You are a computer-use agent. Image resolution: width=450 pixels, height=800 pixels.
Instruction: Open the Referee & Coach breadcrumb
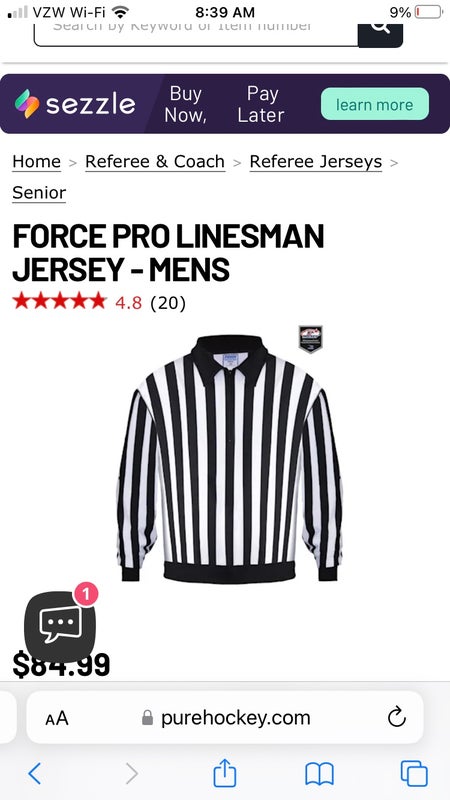pos(155,162)
